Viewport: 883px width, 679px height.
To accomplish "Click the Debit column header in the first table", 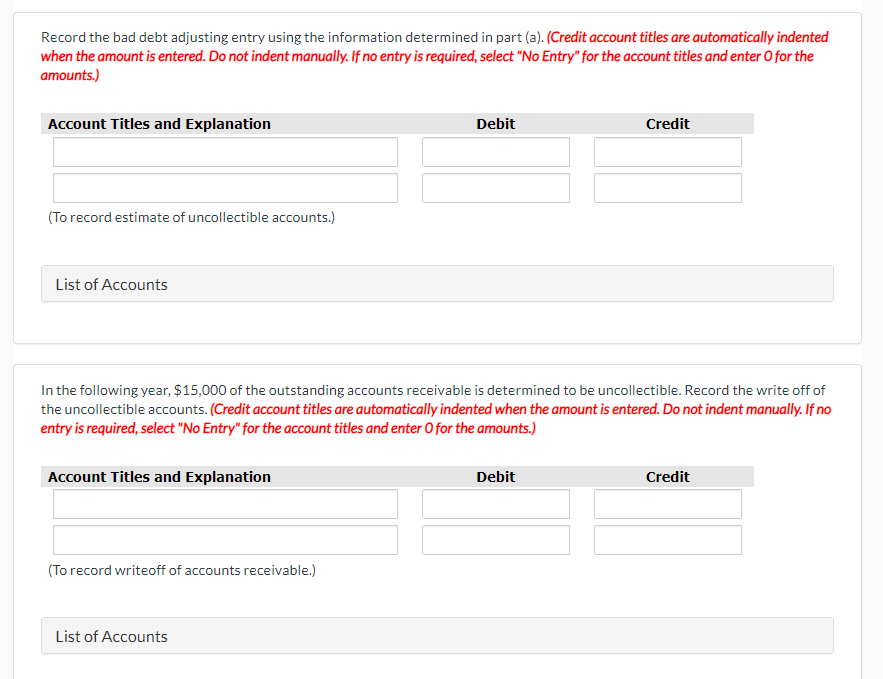I will tap(495, 123).
